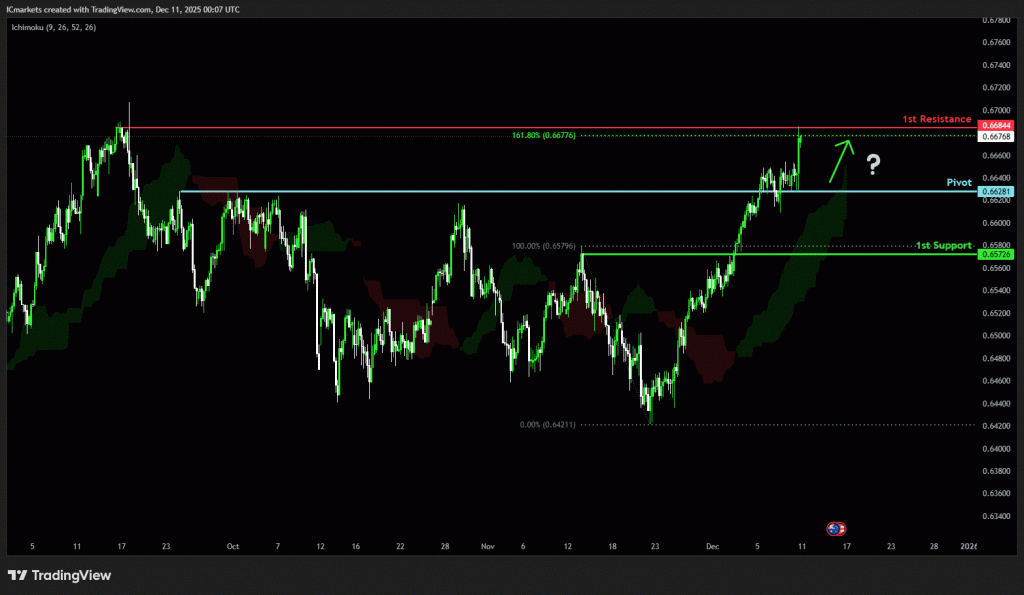Click the Oct label on time axis
This screenshot has width=1024, height=595.
click(x=233, y=547)
